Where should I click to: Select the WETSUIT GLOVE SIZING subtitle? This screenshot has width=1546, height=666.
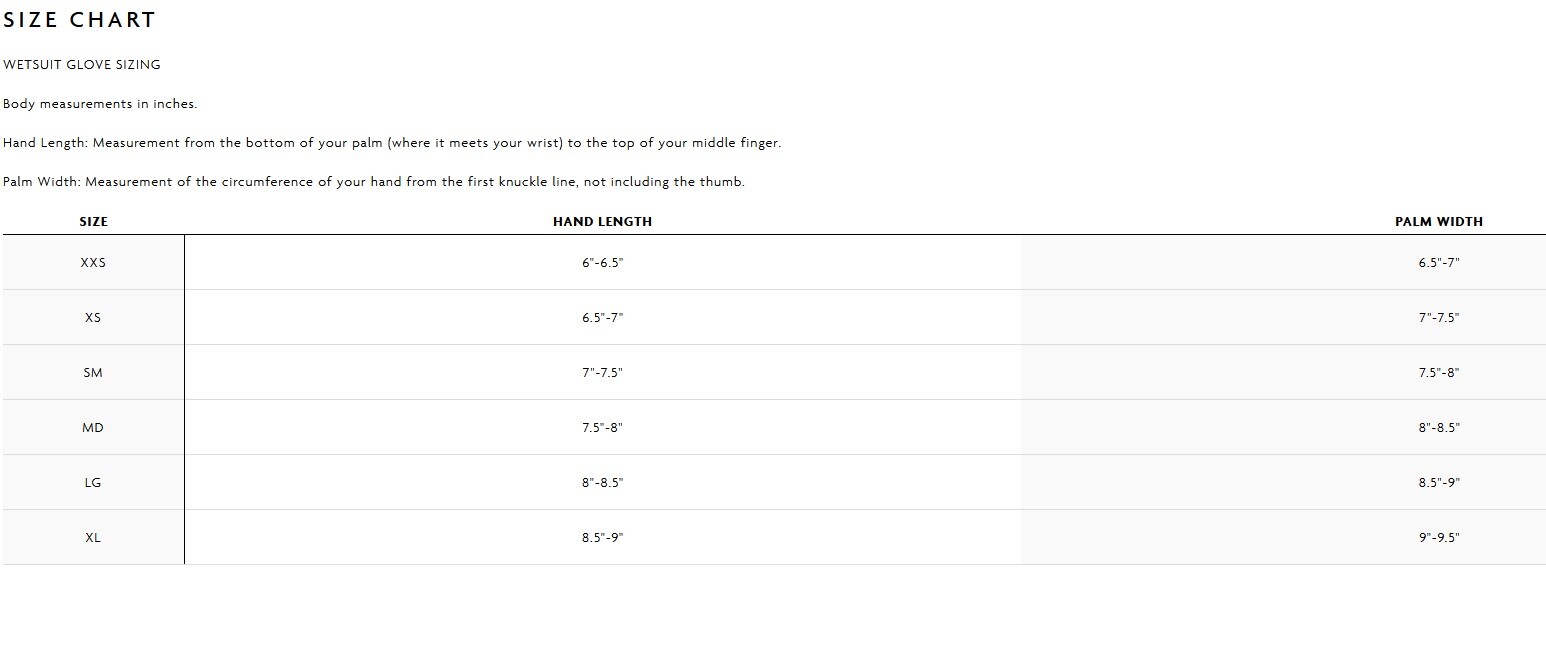[x=82, y=65]
